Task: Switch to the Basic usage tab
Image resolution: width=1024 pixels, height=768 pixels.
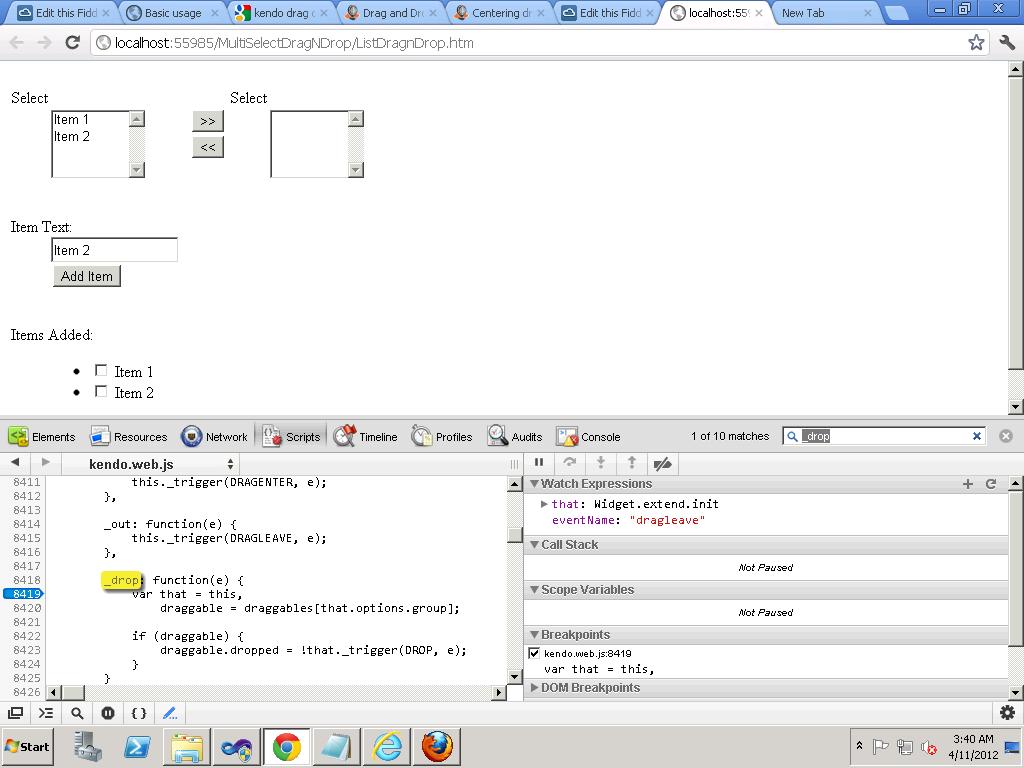Action: click(172, 12)
